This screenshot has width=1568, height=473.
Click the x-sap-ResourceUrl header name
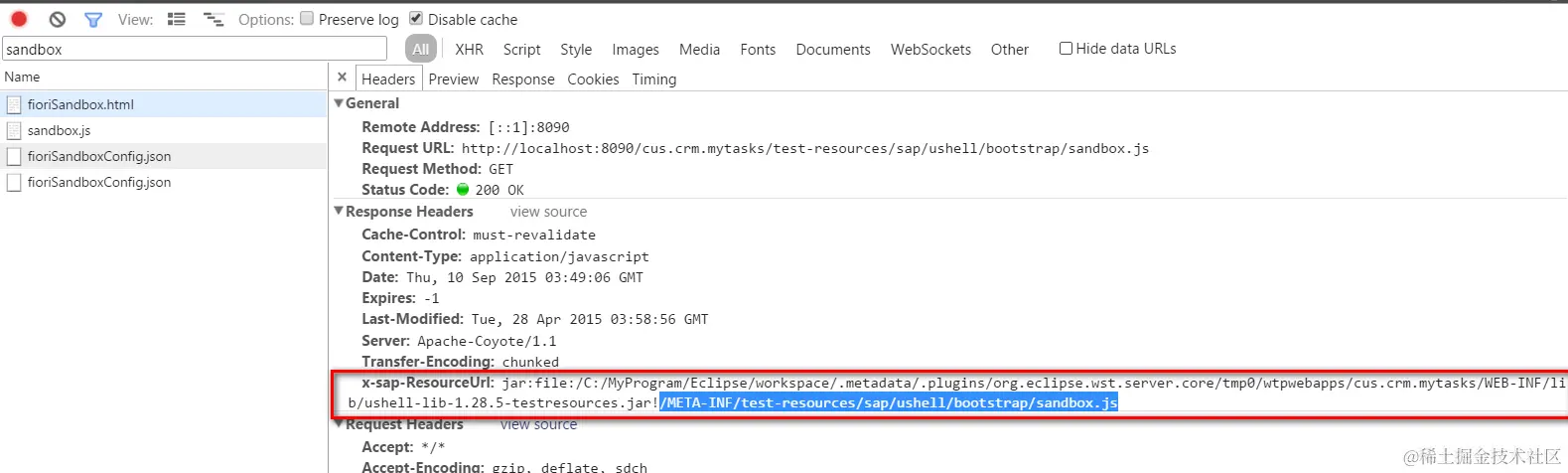(428, 383)
